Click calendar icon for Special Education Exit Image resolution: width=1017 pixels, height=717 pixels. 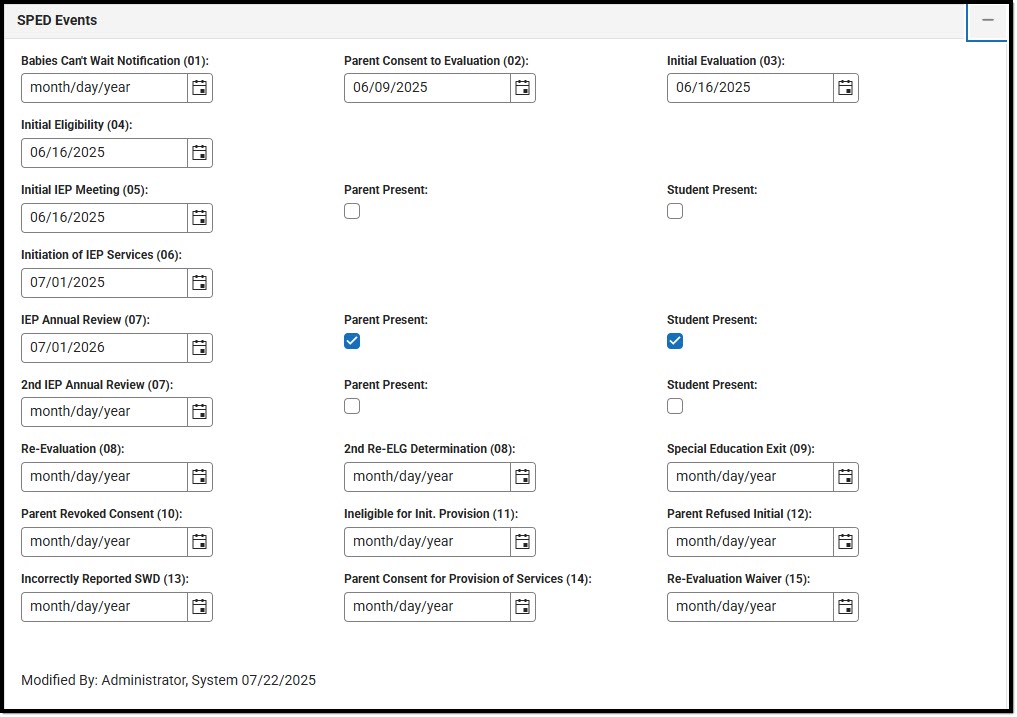coord(846,477)
